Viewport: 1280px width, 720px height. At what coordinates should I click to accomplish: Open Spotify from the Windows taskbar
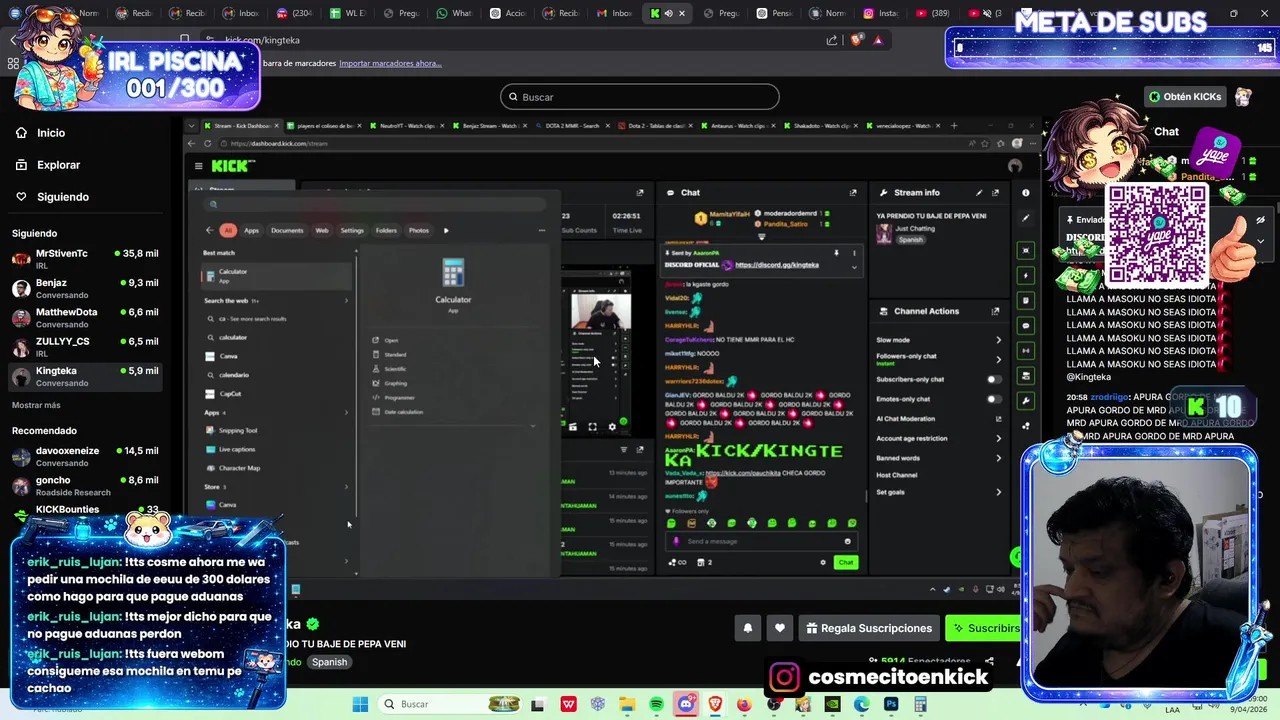pyautogui.click(x=656, y=704)
